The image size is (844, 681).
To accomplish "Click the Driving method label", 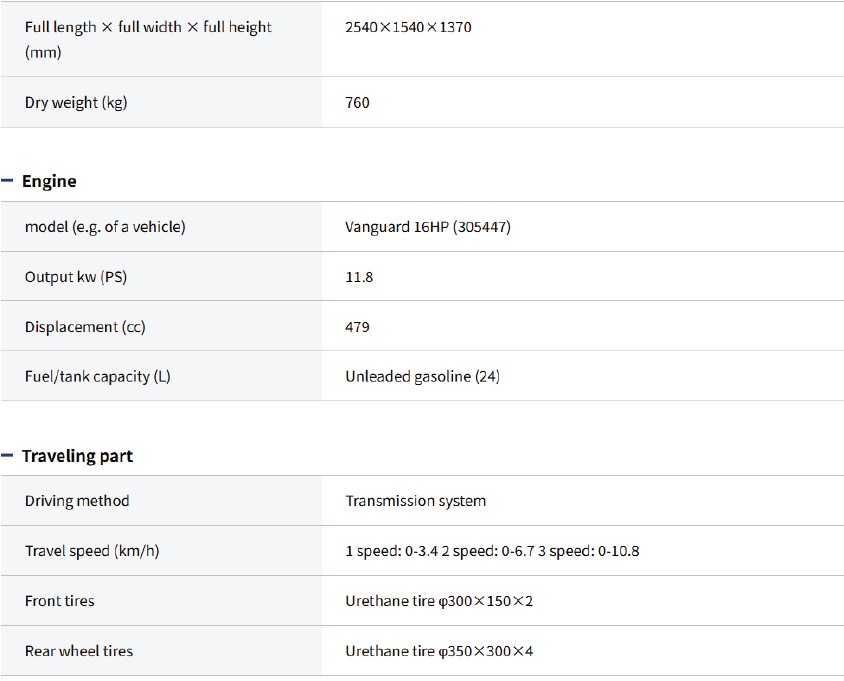I will [77, 501].
